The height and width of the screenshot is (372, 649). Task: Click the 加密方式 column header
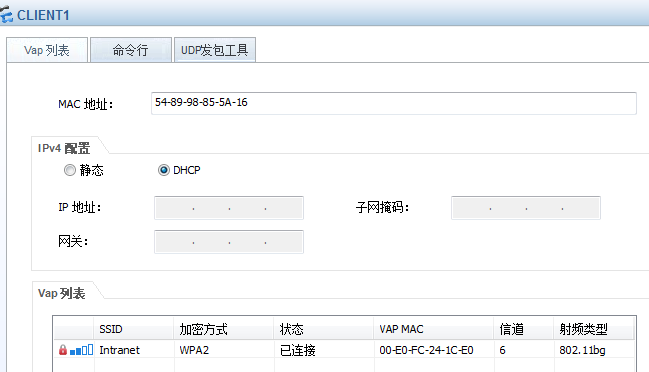(224, 329)
